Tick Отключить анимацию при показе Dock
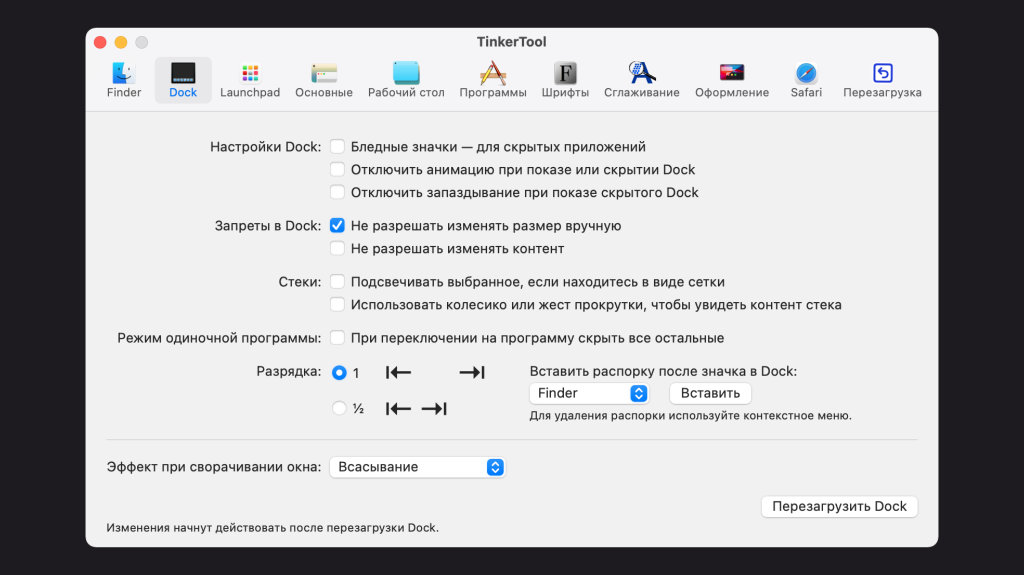The height and width of the screenshot is (575, 1024). (x=338, y=170)
